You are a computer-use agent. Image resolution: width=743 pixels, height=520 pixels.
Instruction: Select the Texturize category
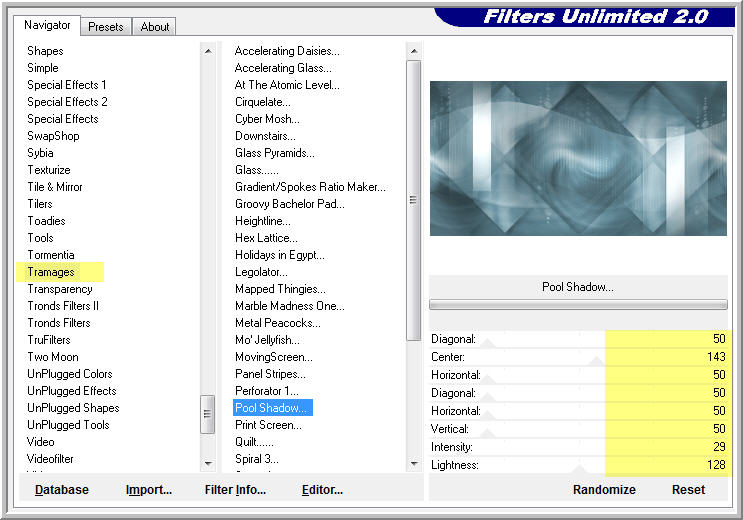49,170
